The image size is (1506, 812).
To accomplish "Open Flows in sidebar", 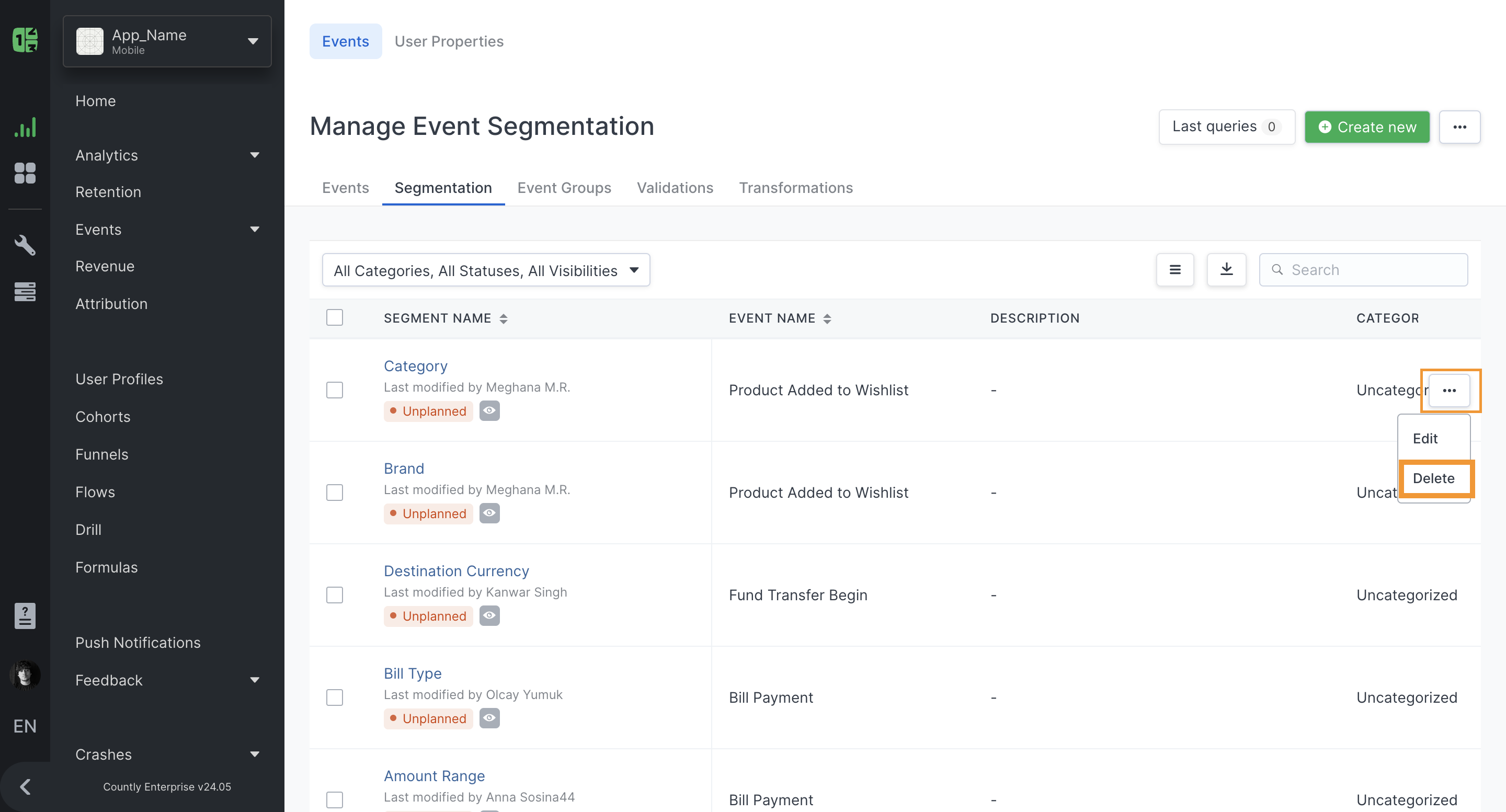I will click(95, 491).
